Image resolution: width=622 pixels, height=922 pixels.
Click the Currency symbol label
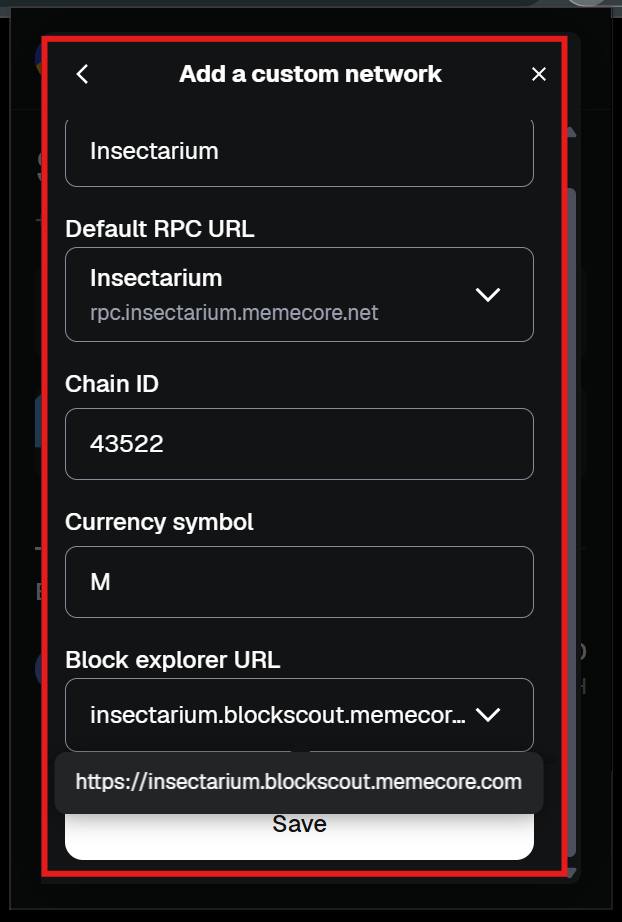coord(159,522)
